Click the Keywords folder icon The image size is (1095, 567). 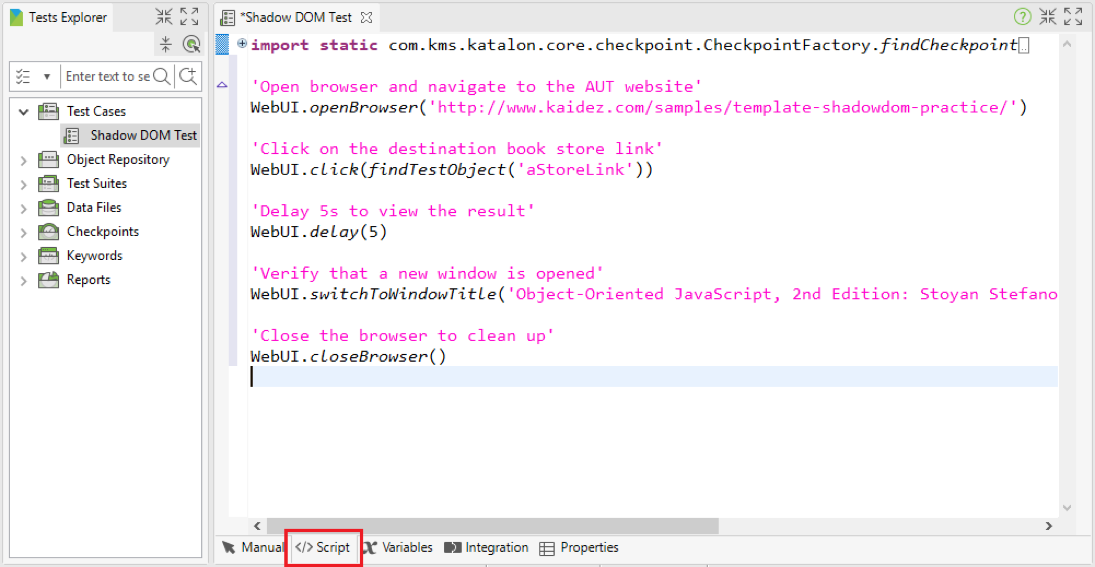48,256
